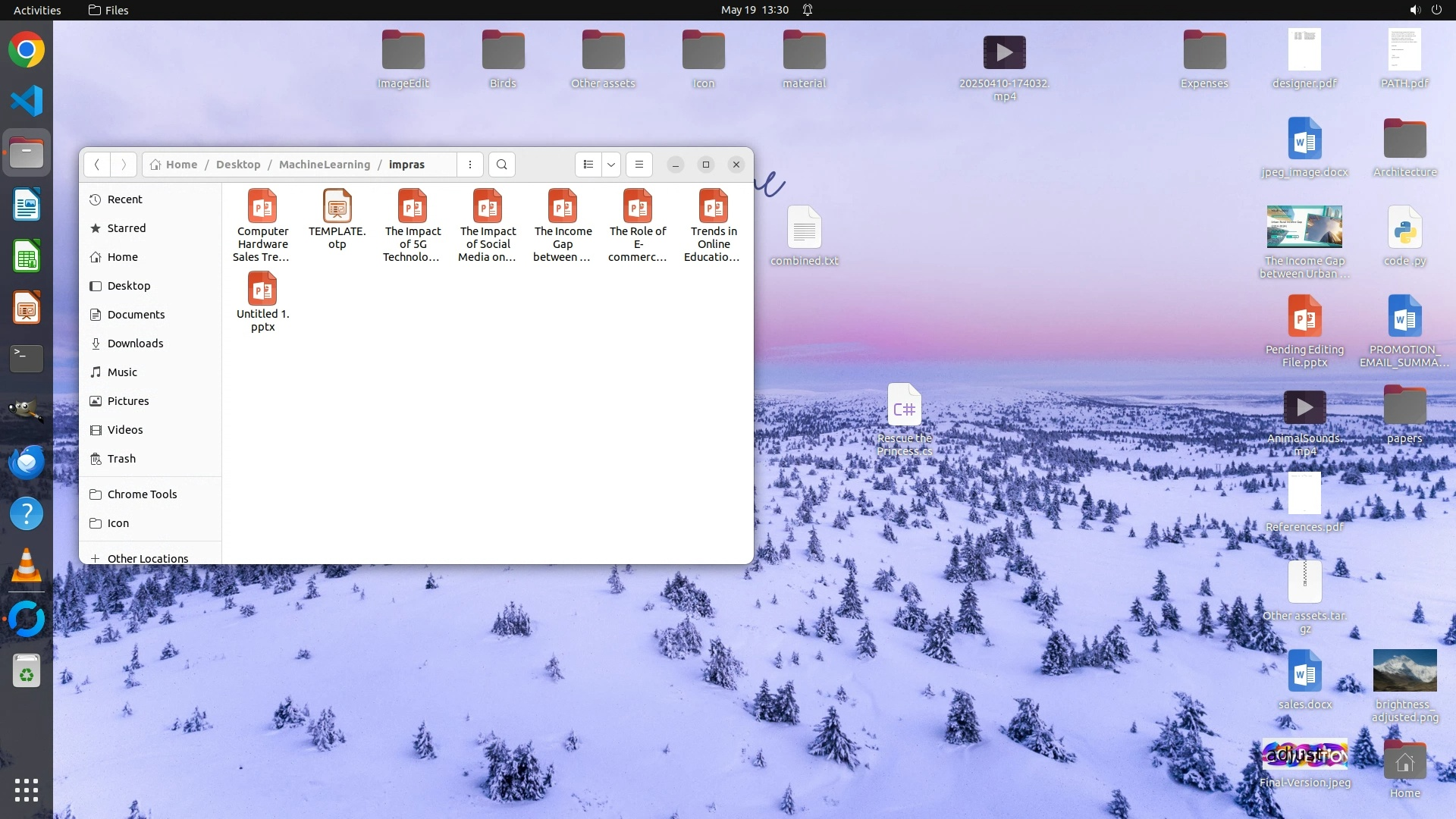Open the Files app menu in top bar
This screenshot has height=819, width=1456.
(x=108, y=10)
